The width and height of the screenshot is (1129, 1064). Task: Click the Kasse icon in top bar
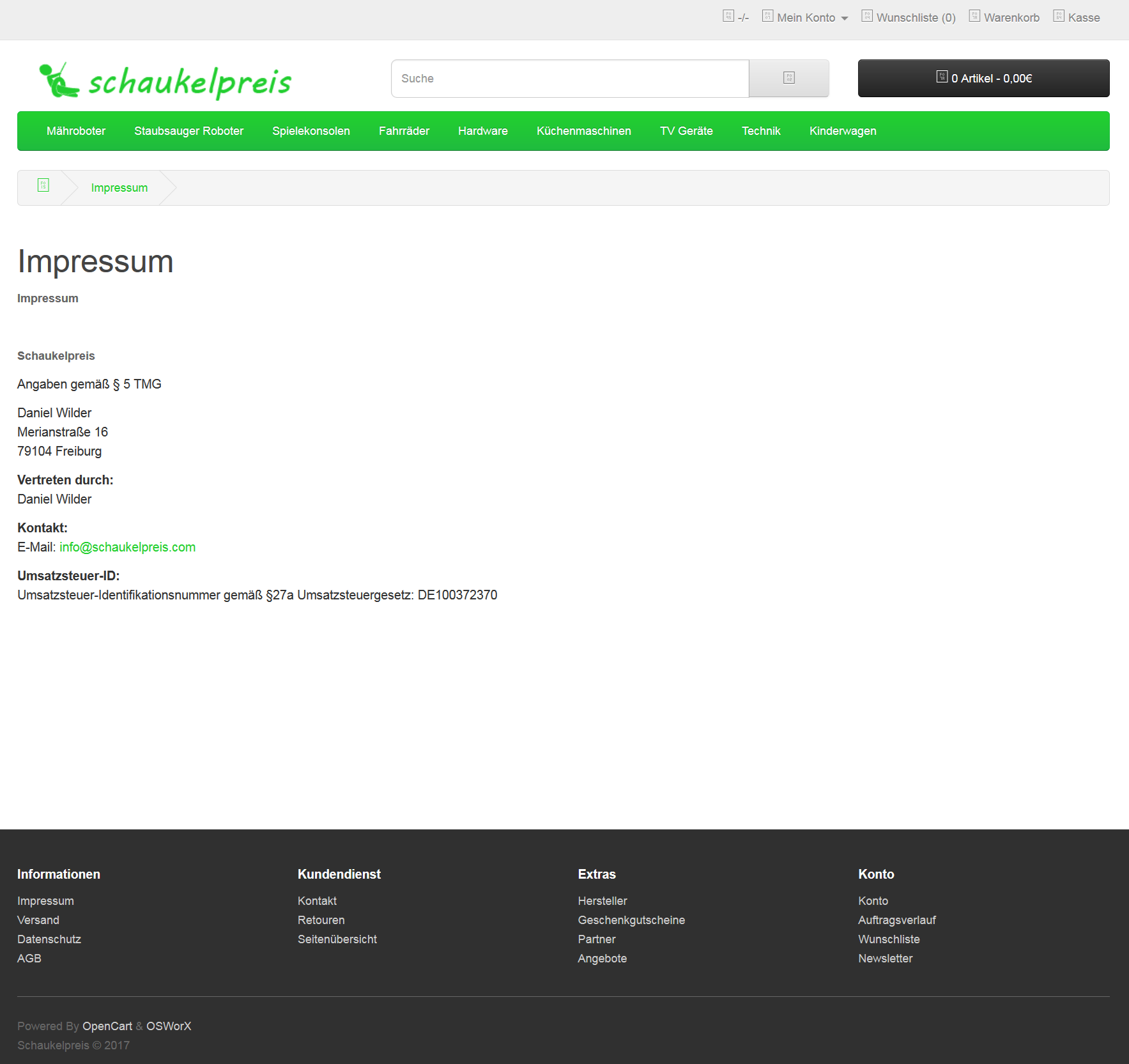click(x=1059, y=17)
